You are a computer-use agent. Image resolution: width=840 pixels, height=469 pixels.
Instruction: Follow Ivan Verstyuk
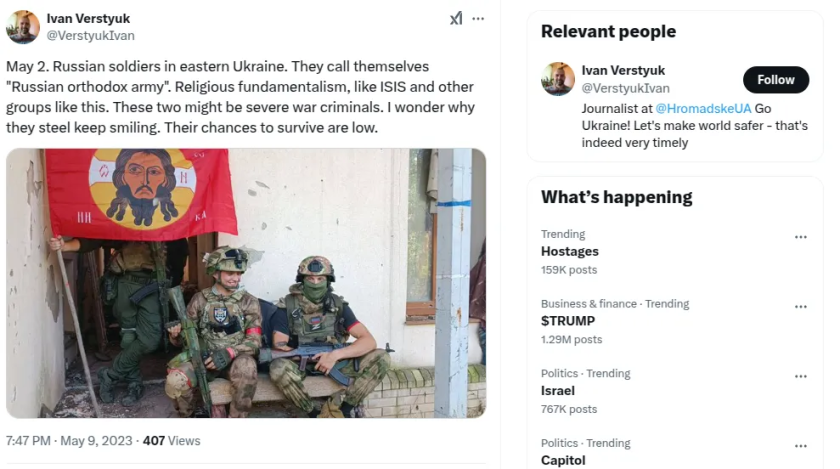[775, 80]
